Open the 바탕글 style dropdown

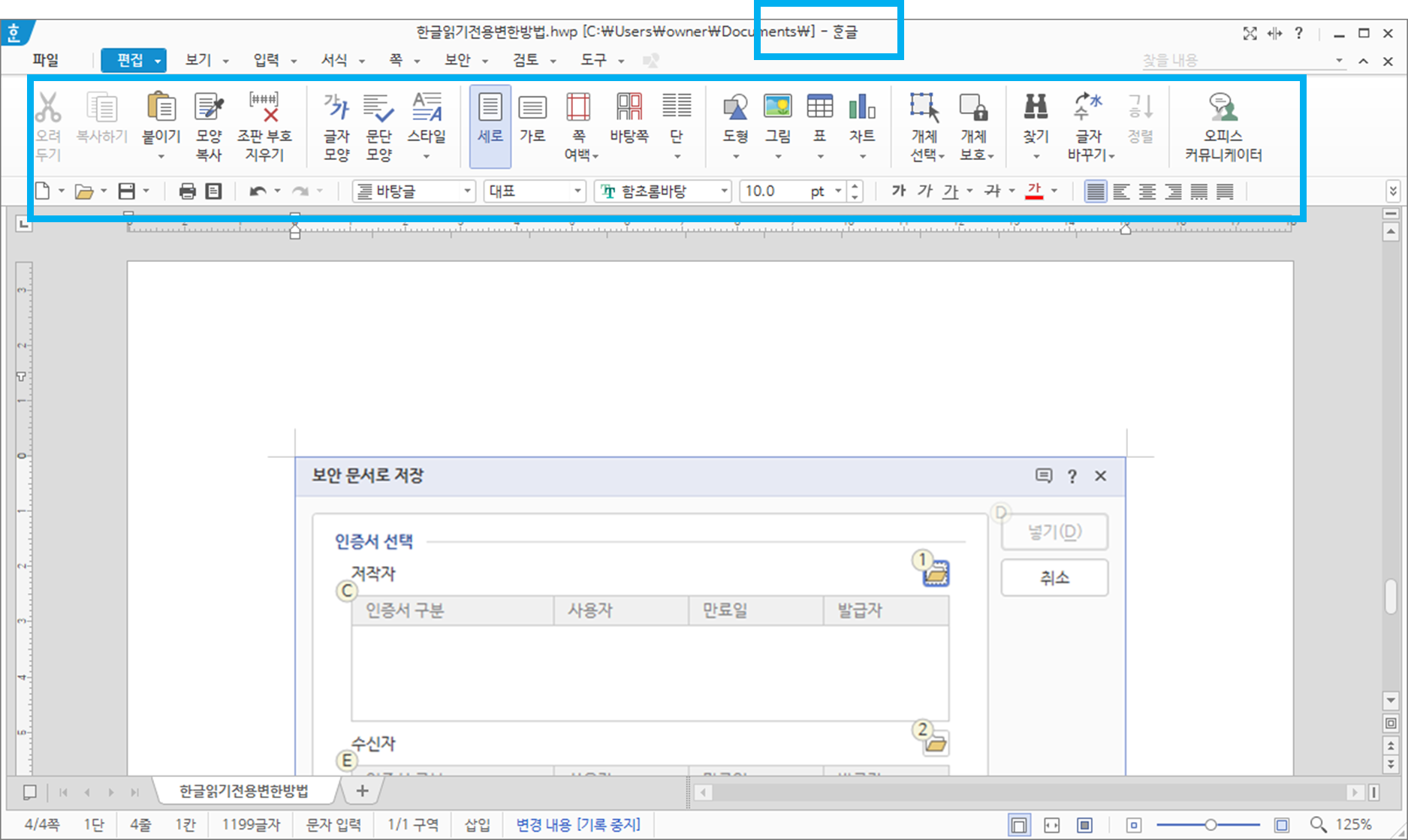pos(467,191)
